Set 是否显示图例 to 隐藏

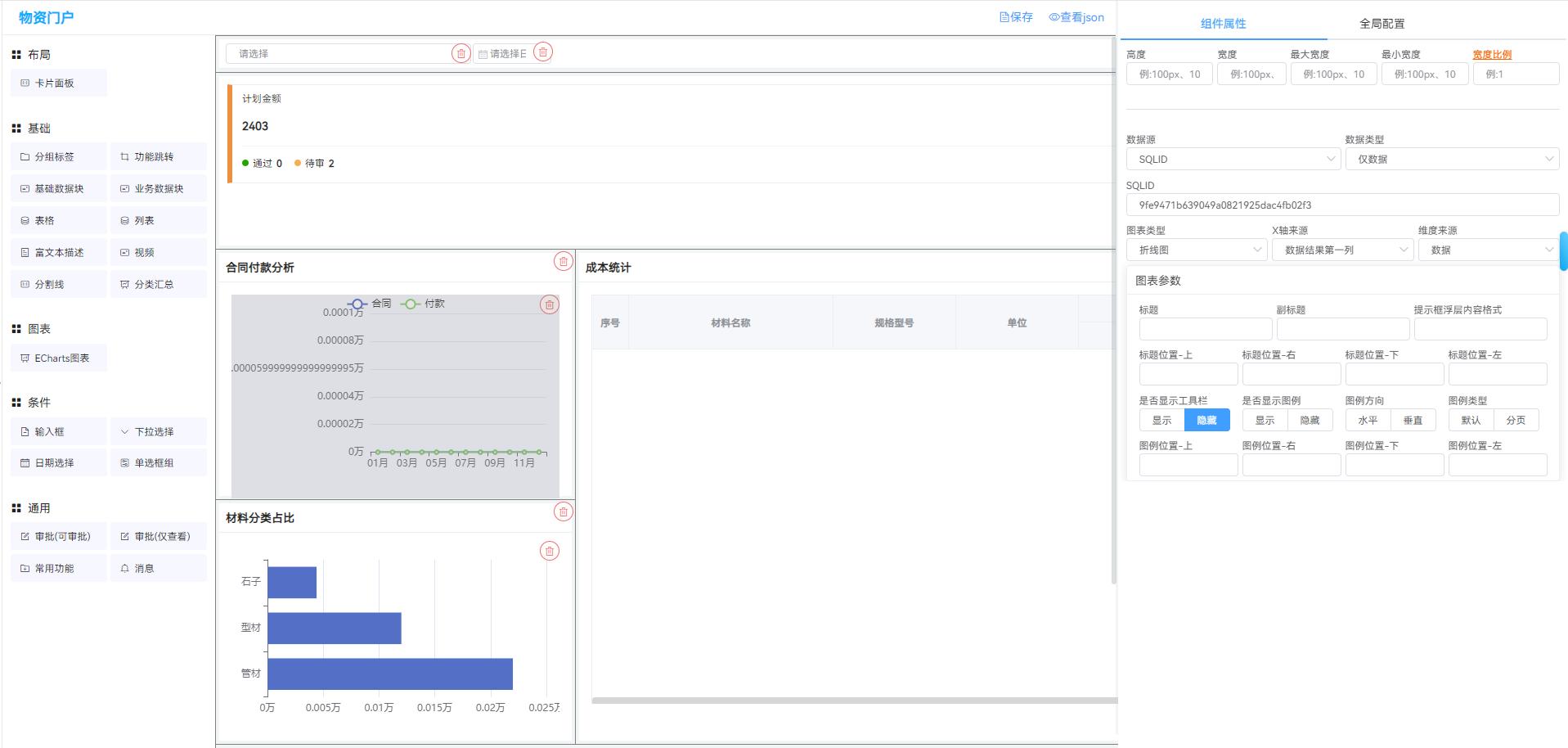click(x=1310, y=421)
